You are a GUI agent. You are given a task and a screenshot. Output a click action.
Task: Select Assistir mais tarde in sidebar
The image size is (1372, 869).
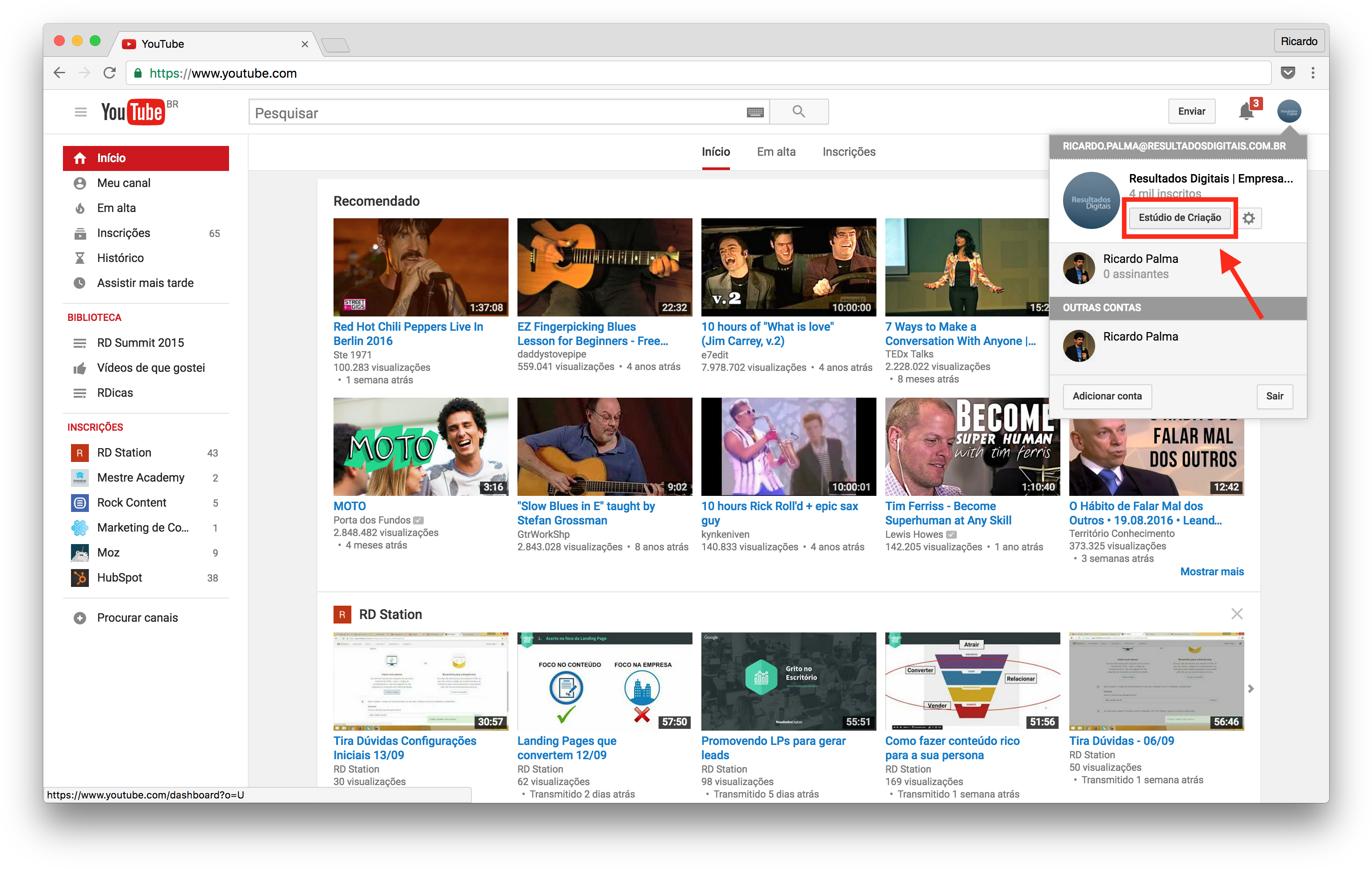[145, 283]
